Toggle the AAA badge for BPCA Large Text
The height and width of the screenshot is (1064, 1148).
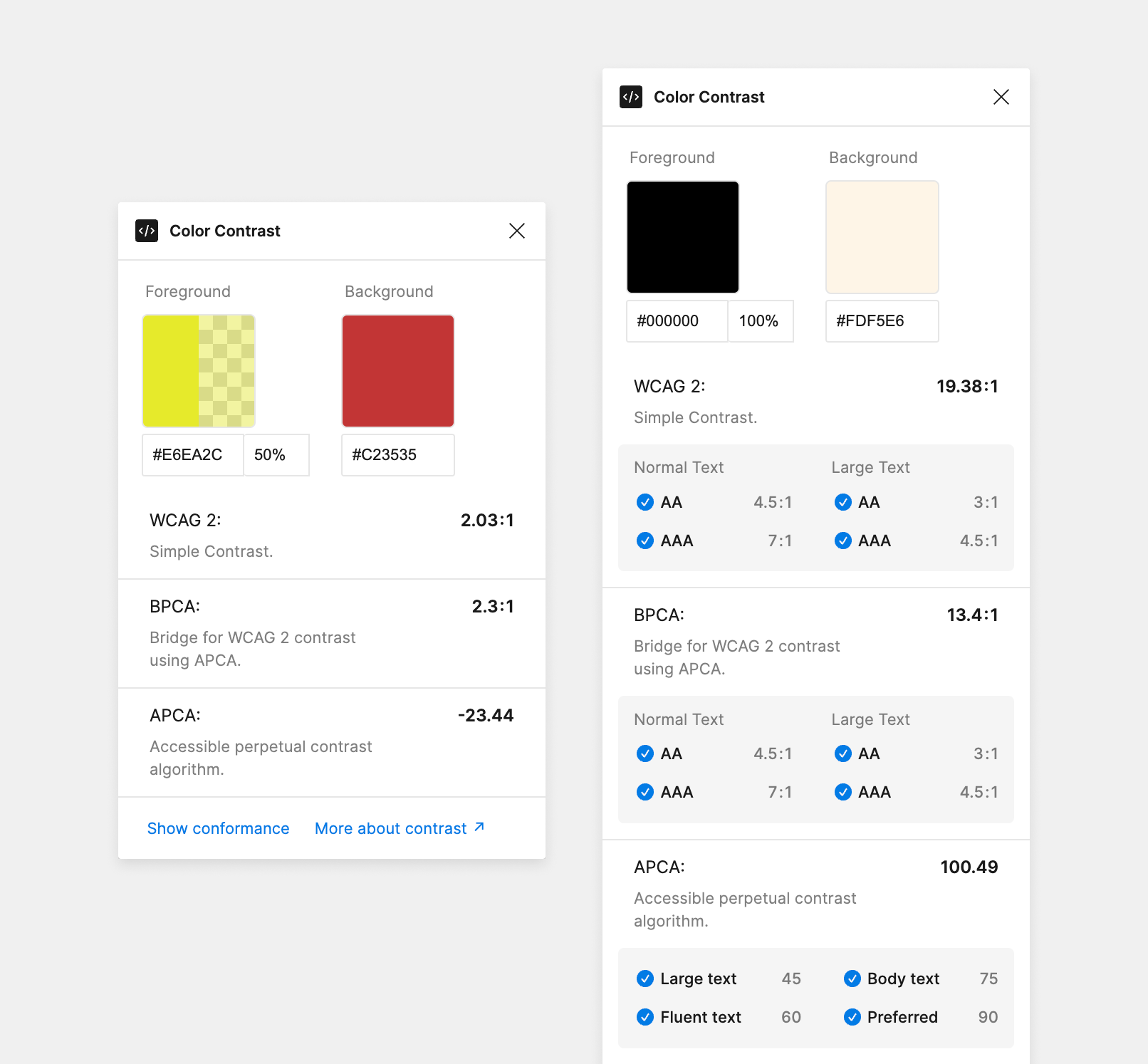[x=845, y=791]
